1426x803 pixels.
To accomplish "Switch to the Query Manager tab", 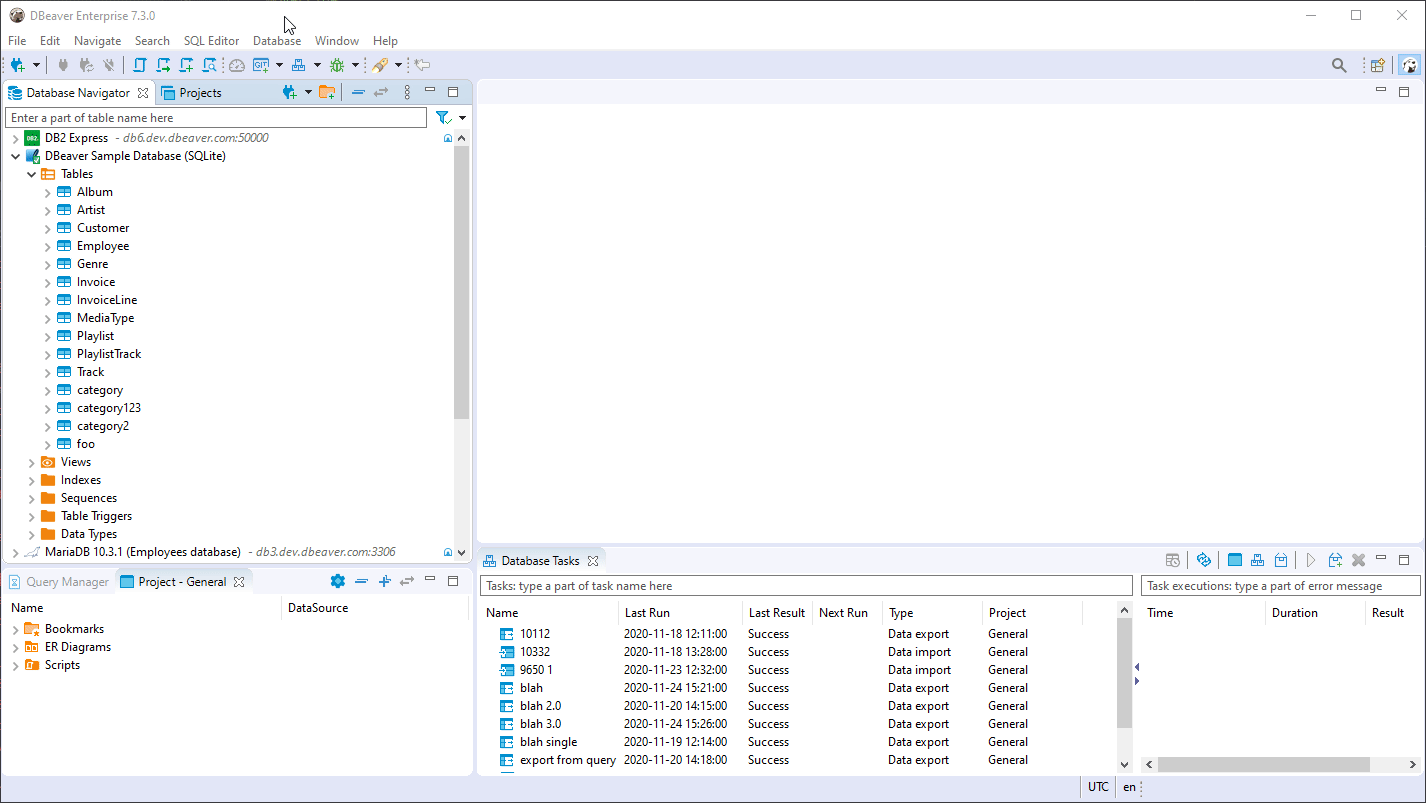I will (59, 581).
